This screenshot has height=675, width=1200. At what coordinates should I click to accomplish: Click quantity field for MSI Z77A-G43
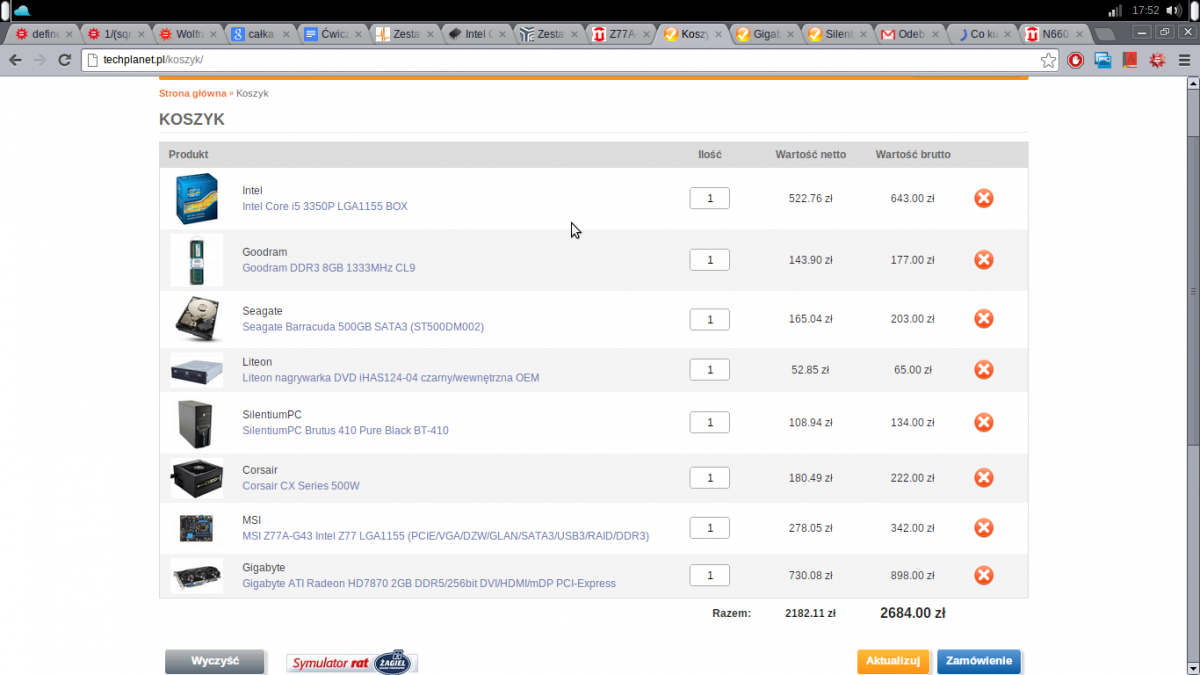710,528
